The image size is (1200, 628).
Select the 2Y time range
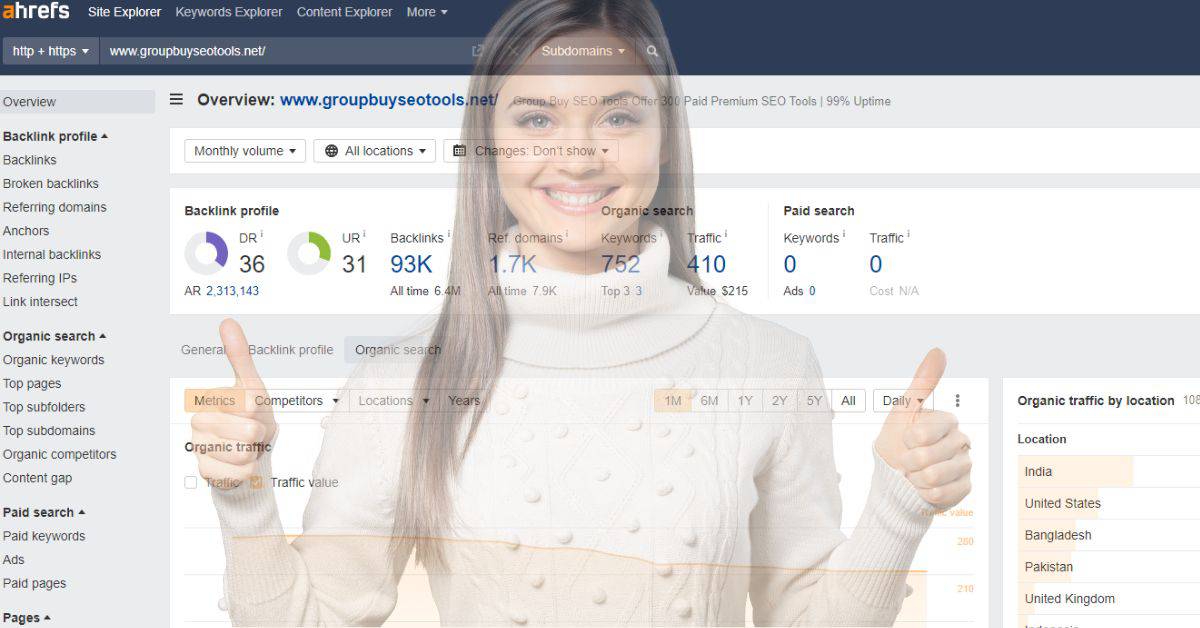(779, 400)
